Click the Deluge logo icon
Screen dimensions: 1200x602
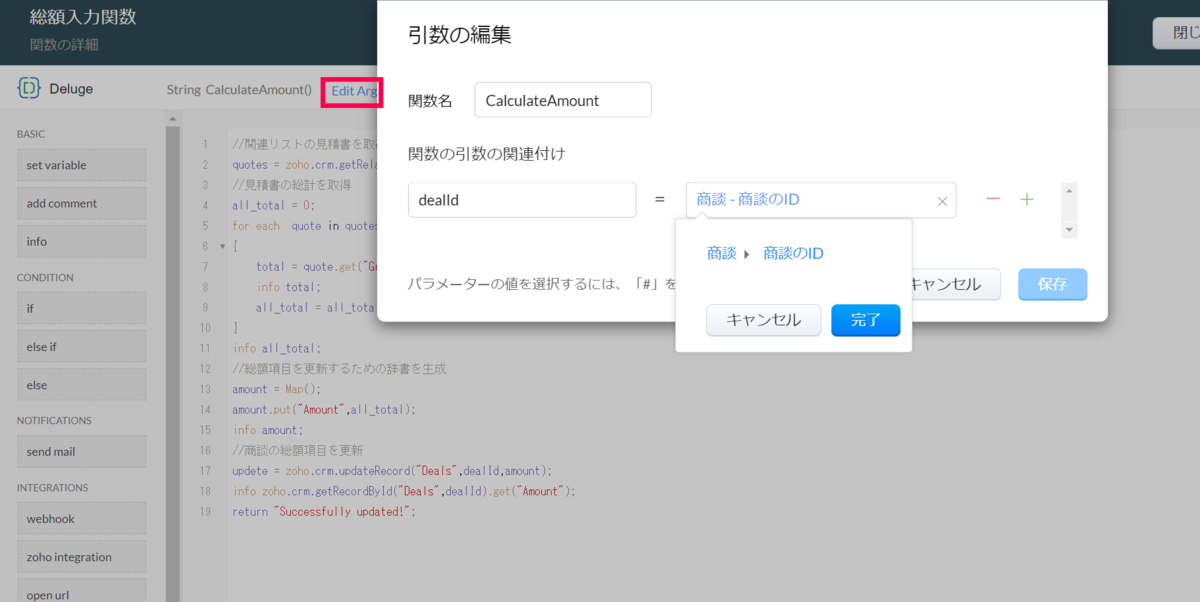[x=29, y=88]
